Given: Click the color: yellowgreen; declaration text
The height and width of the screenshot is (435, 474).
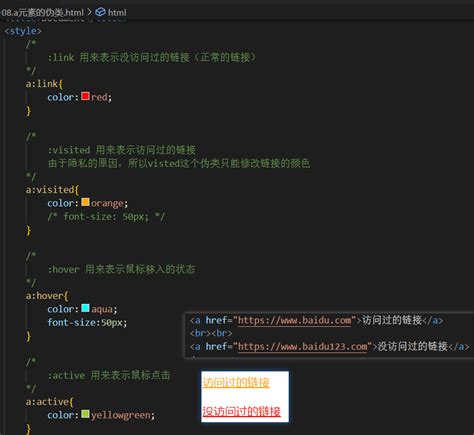Looking at the screenshot, I should [x=101, y=415].
